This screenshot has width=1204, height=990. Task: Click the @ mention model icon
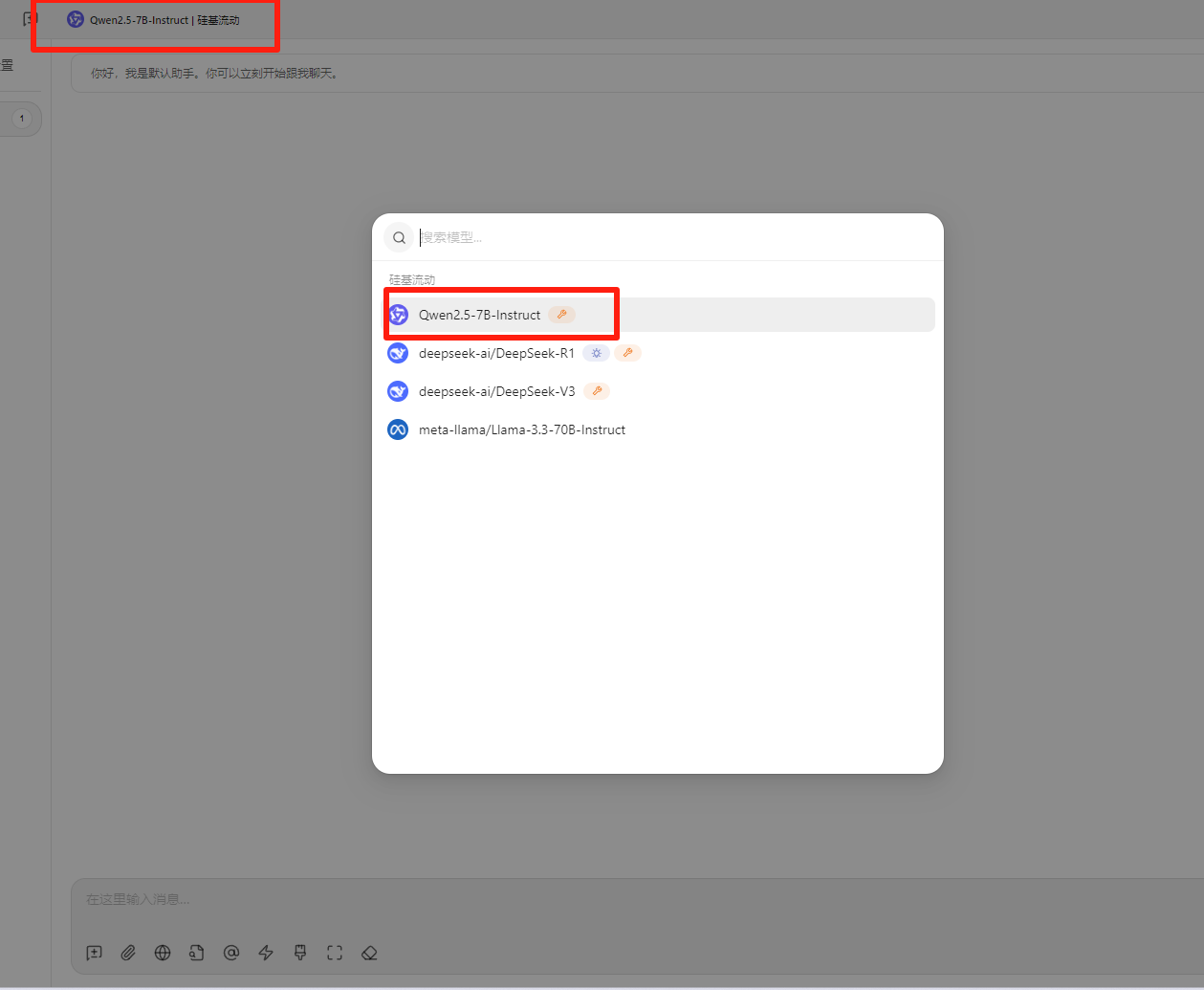(x=231, y=953)
